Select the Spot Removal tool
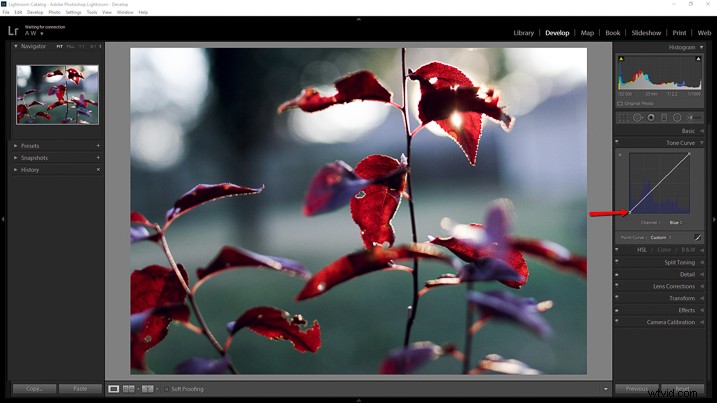Image resolution: width=717 pixels, height=403 pixels. point(637,118)
